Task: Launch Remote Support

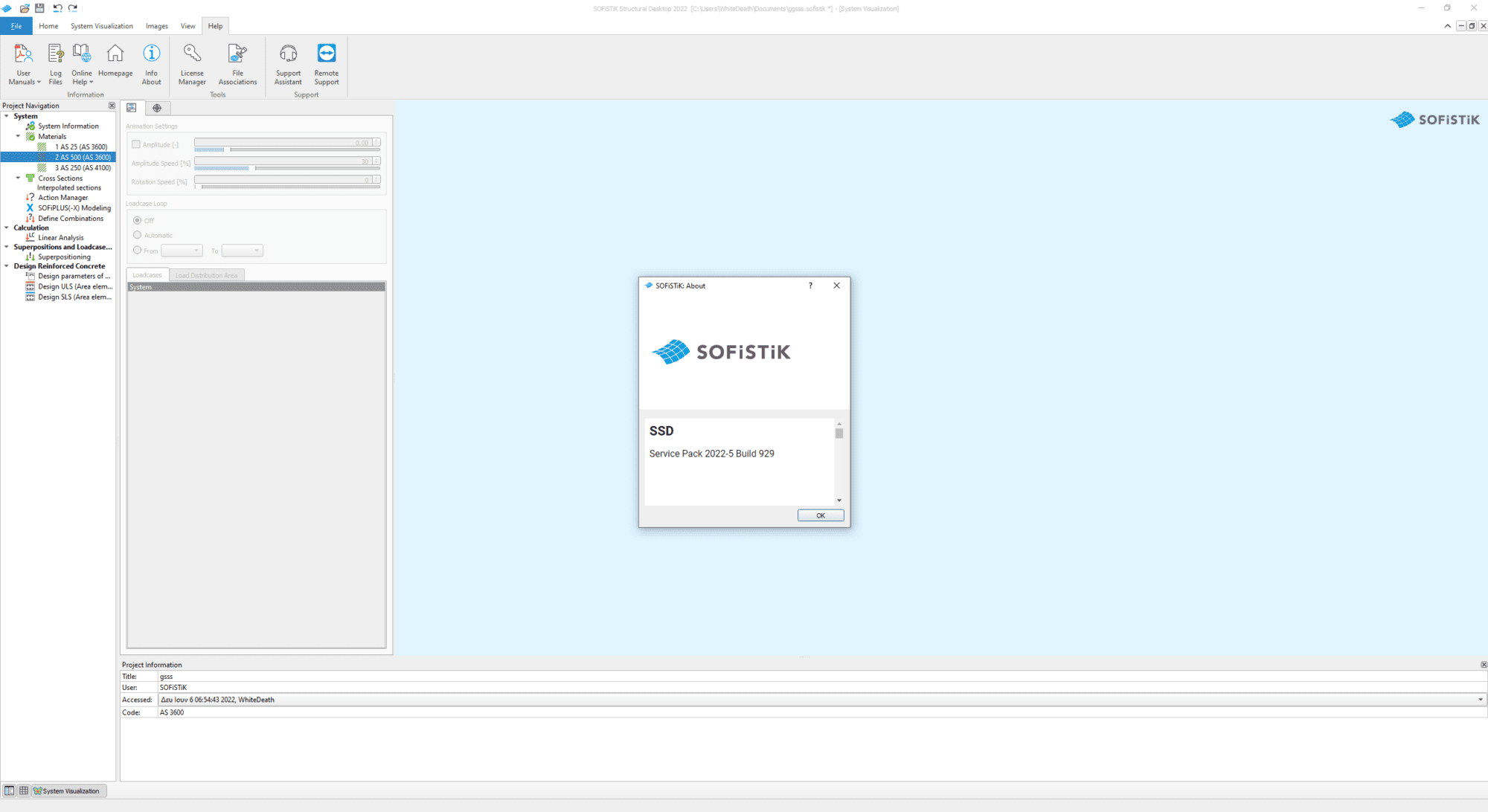Action: (327, 64)
